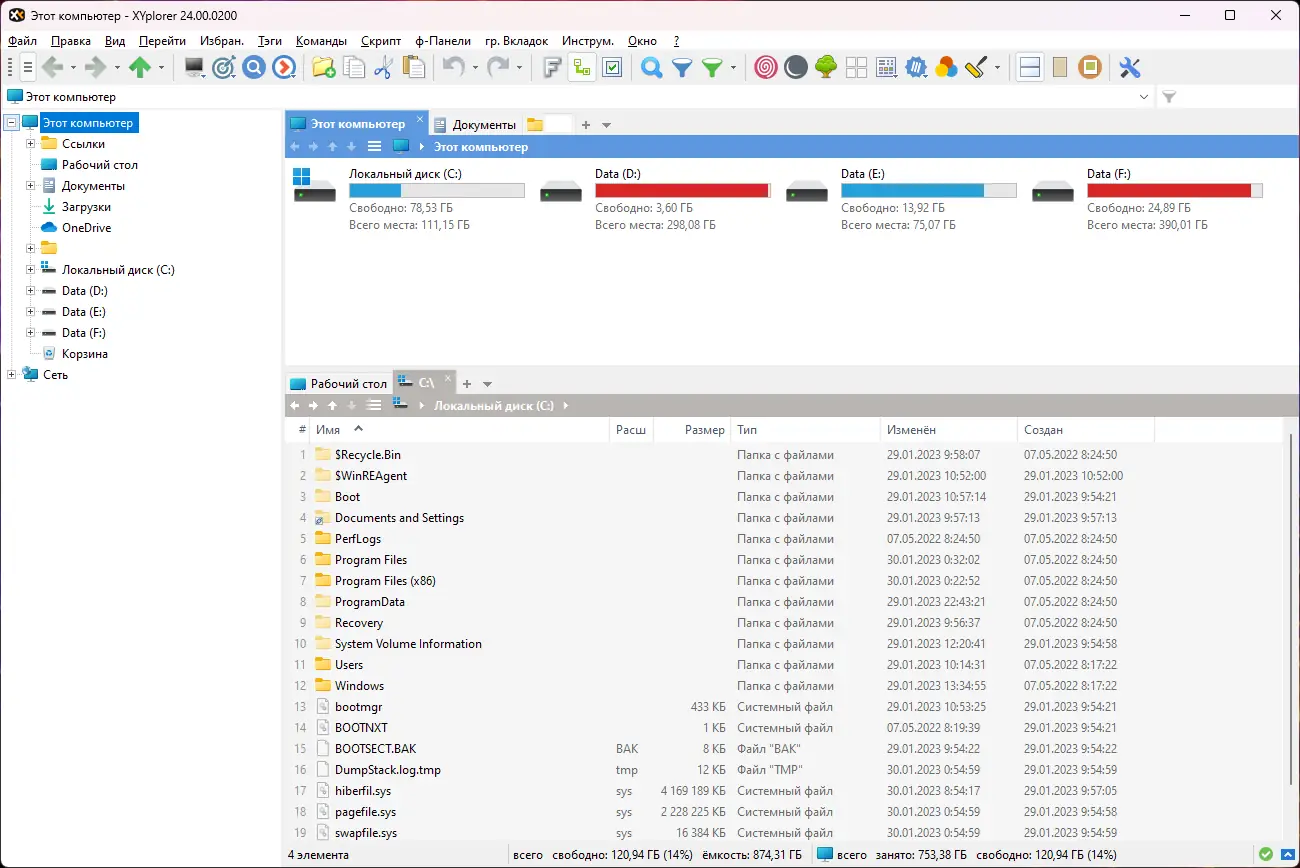Toggle the checkbox selection mode button
The image size is (1300, 868).
pyautogui.click(x=612, y=68)
